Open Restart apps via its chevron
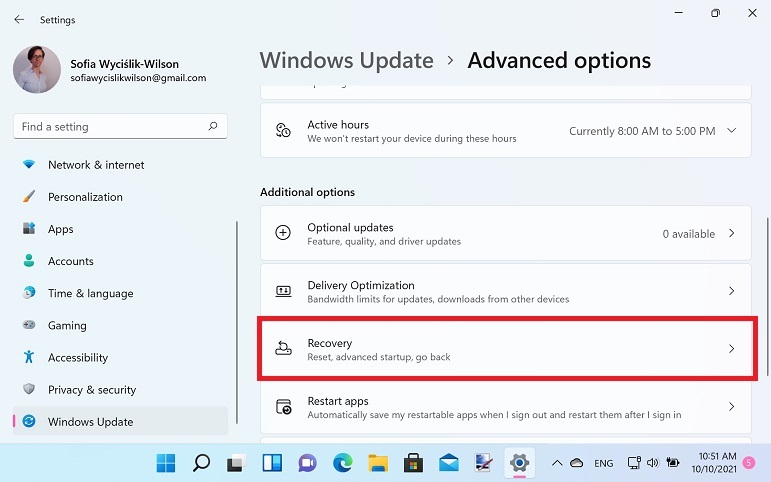Screen dimensions: 771x482 (x=732, y=407)
